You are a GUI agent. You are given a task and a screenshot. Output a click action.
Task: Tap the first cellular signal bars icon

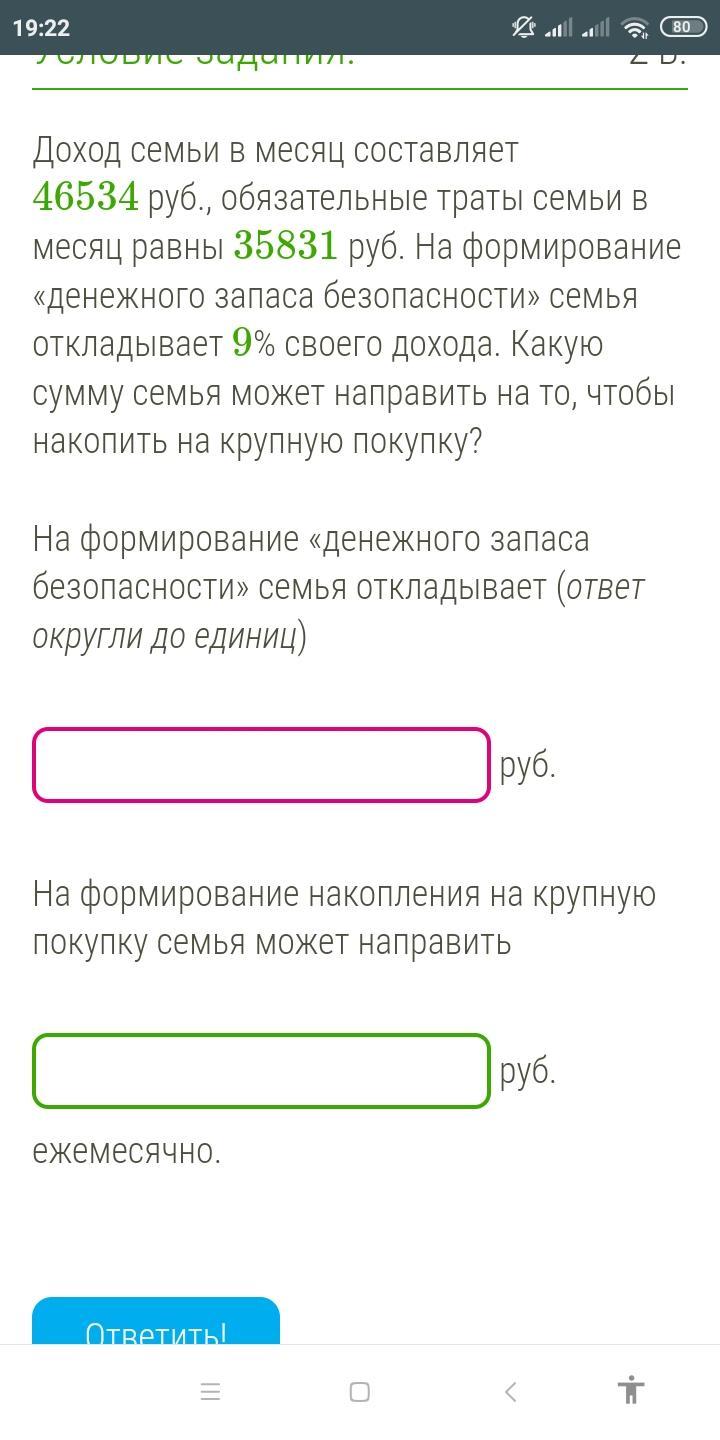point(559,28)
